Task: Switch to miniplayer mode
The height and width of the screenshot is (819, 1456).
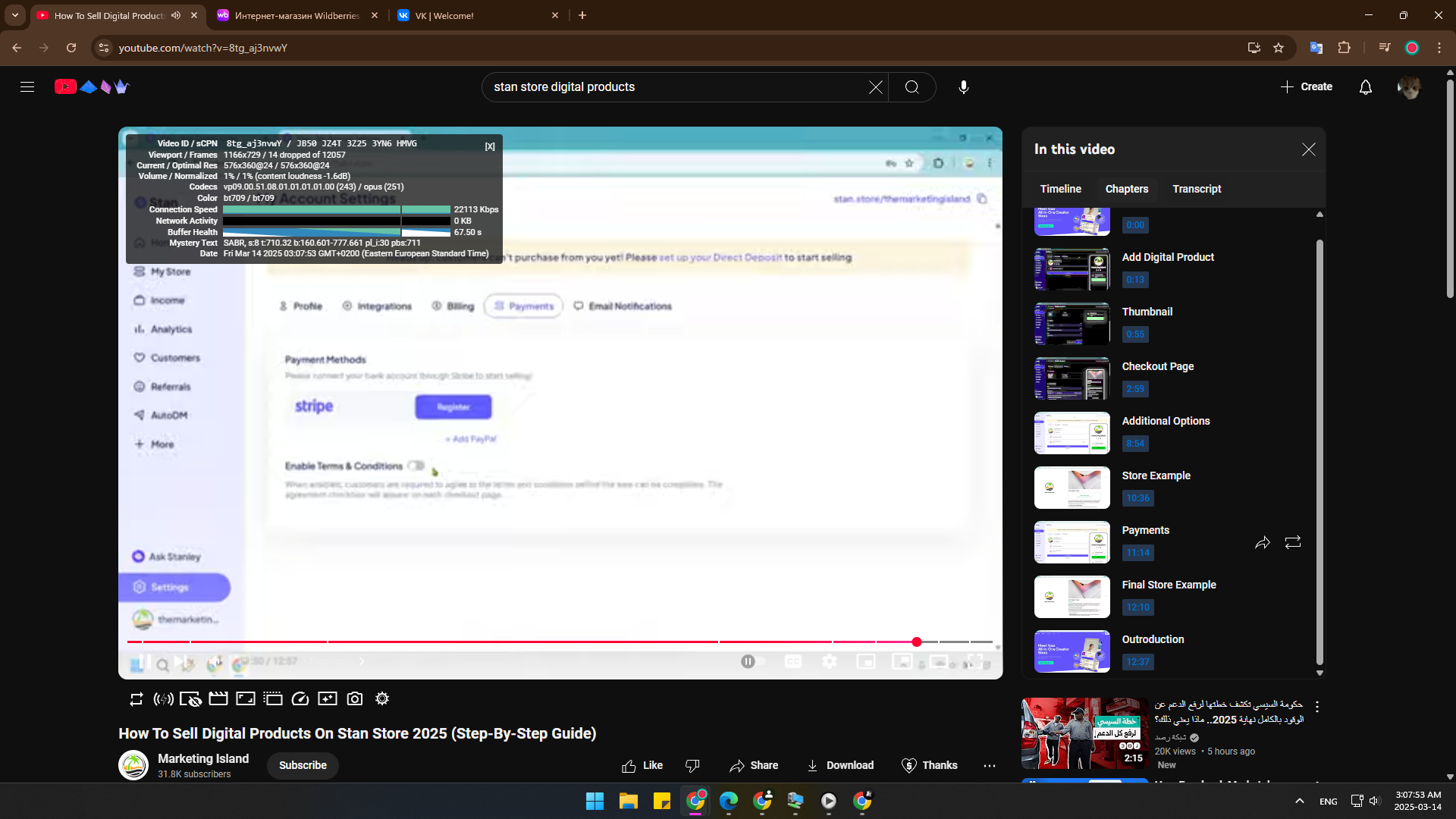Action: [x=866, y=661]
